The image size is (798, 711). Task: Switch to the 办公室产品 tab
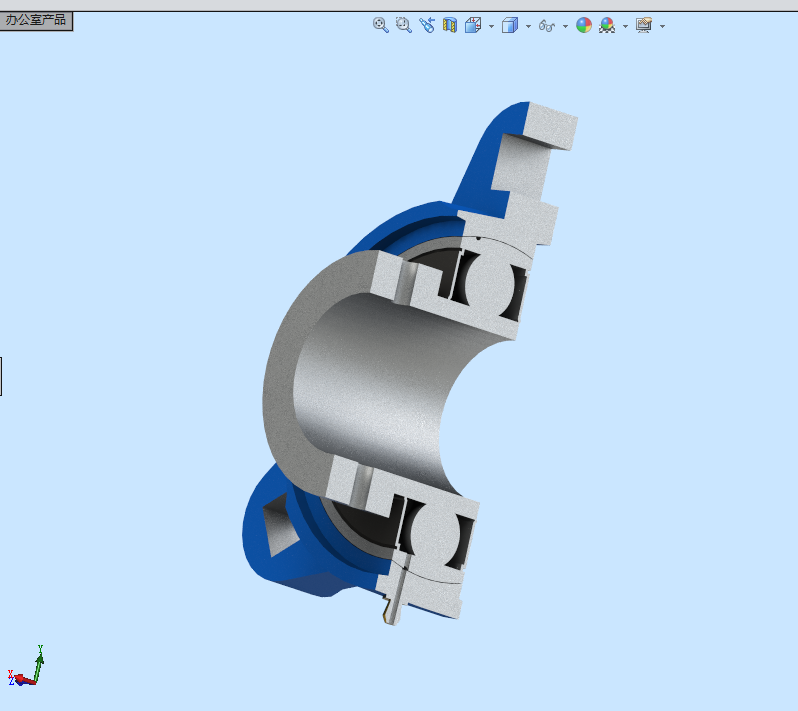point(36,20)
